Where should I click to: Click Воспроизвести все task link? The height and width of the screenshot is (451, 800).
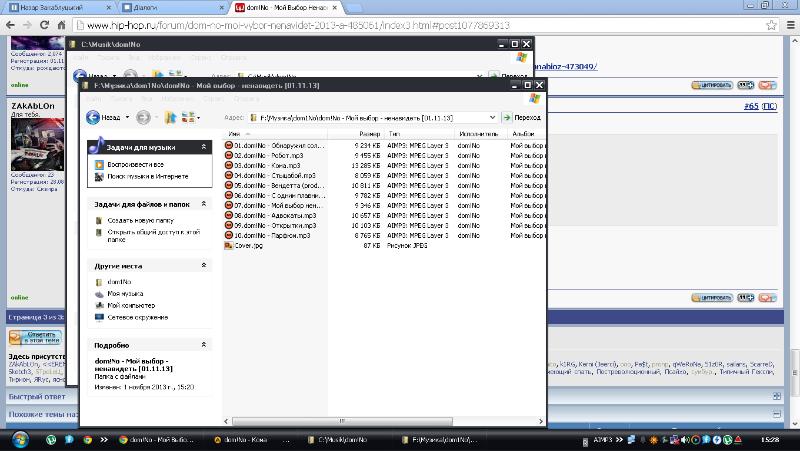click(135, 165)
